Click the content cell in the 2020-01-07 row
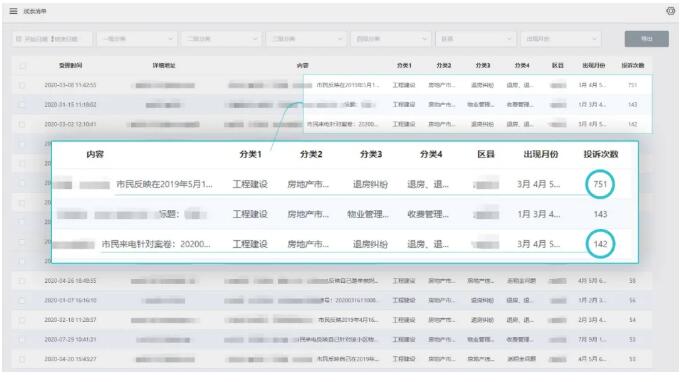The height and width of the screenshot is (382, 683). point(301,300)
